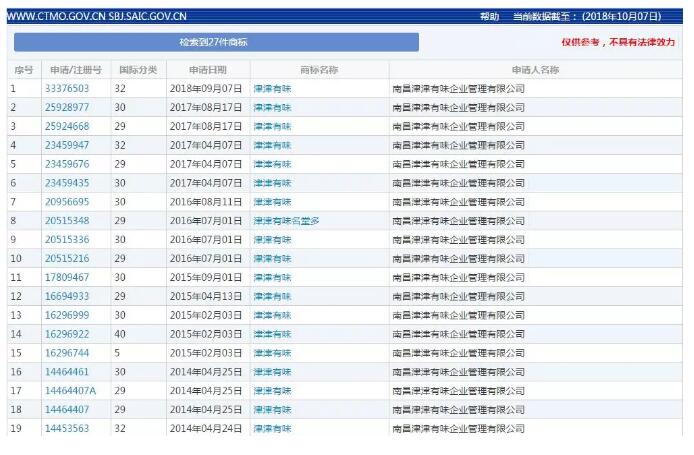Open registration number 20956695
The height and width of the screenshot is (455, 694).
pos(67,202)
